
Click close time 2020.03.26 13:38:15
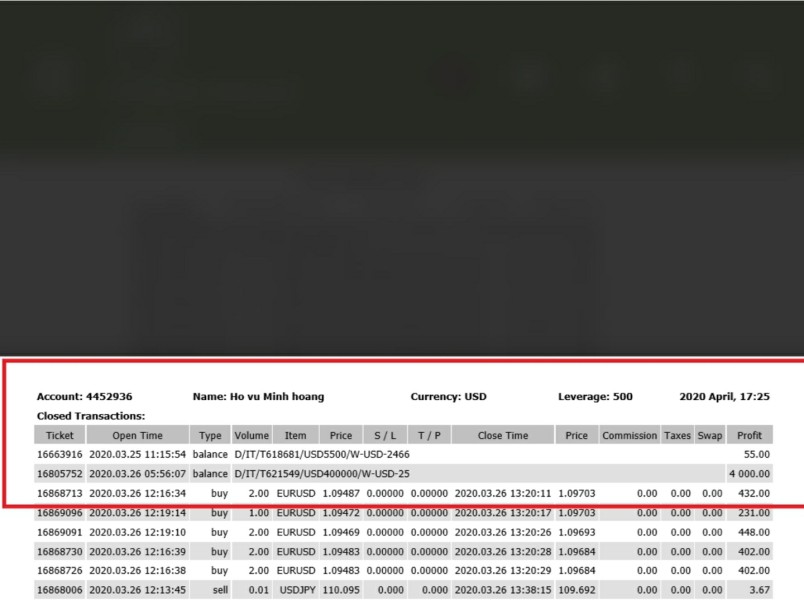click(503, 590)
